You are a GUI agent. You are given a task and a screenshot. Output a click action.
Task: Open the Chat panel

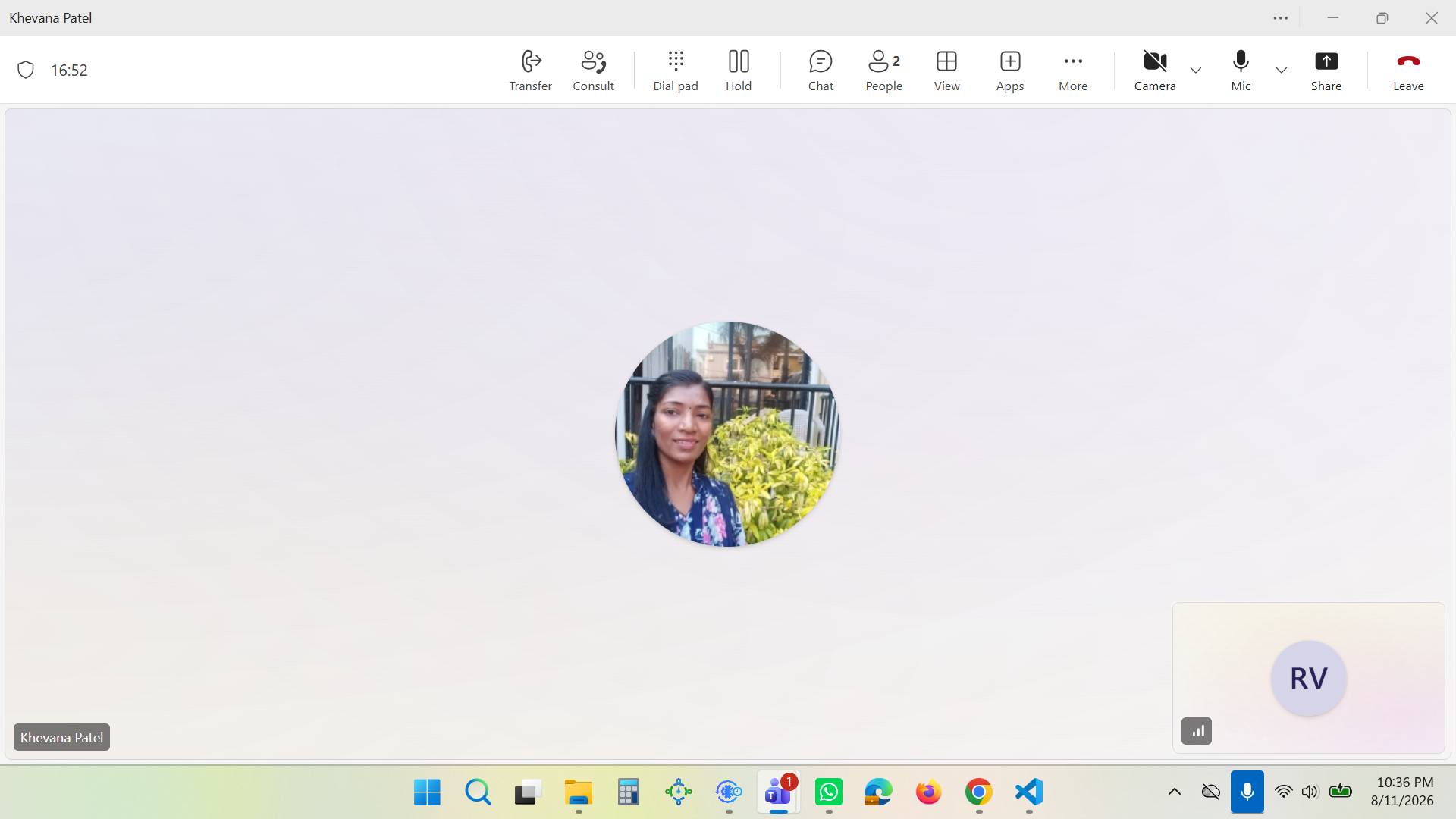(x=821, y=71)
